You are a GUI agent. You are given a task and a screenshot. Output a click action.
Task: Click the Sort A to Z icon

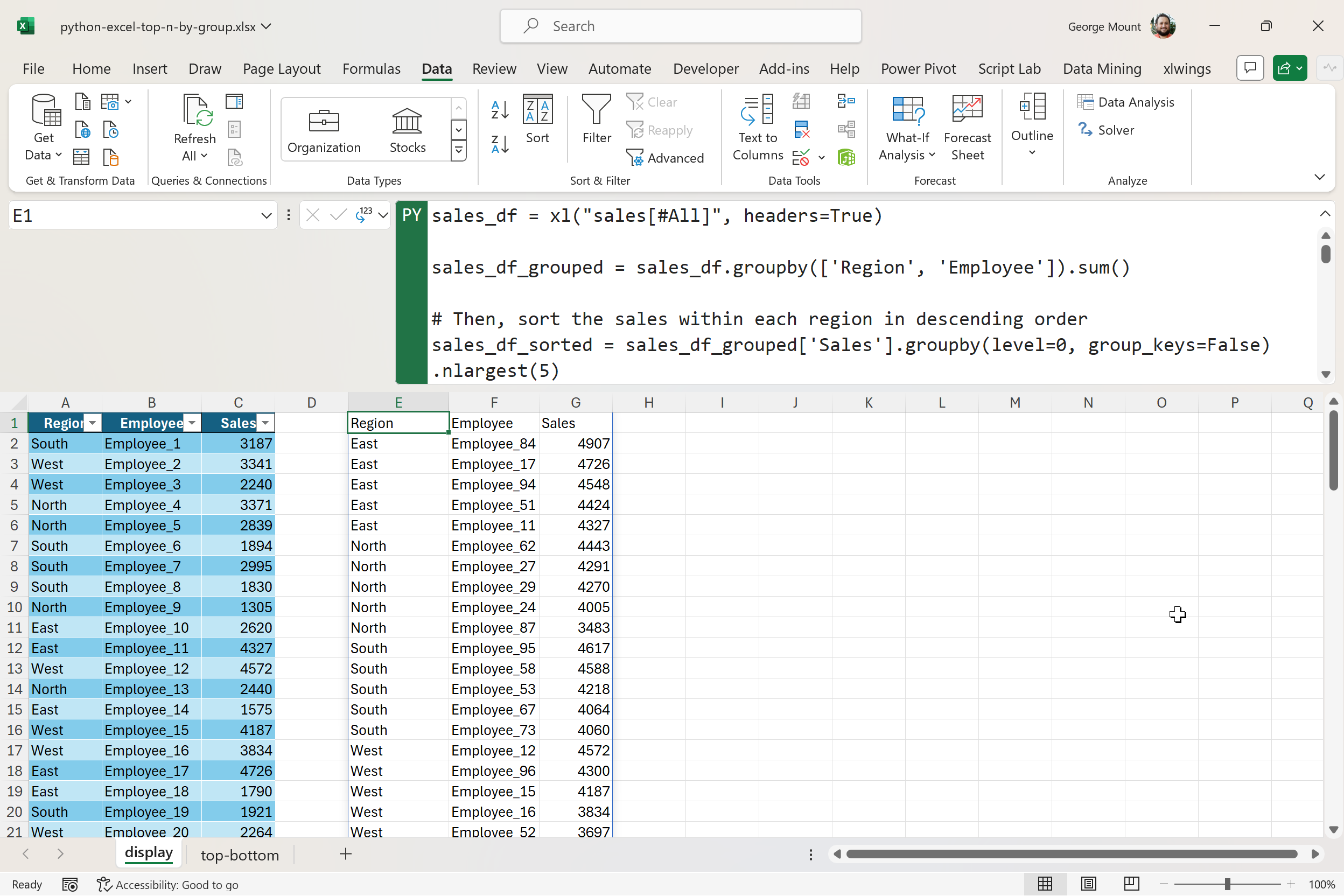point(500,109)
